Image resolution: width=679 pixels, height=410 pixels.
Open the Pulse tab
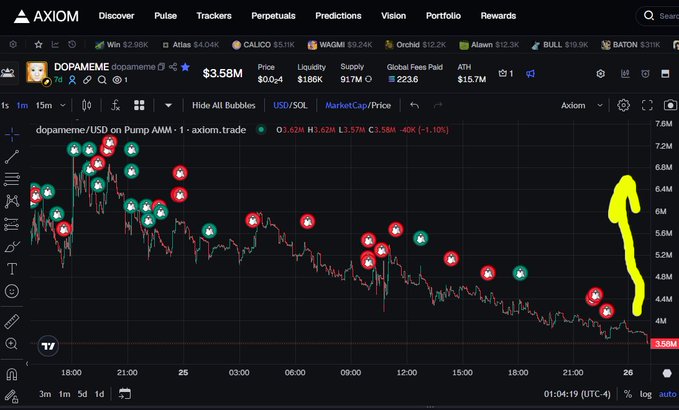click(165, 16)
